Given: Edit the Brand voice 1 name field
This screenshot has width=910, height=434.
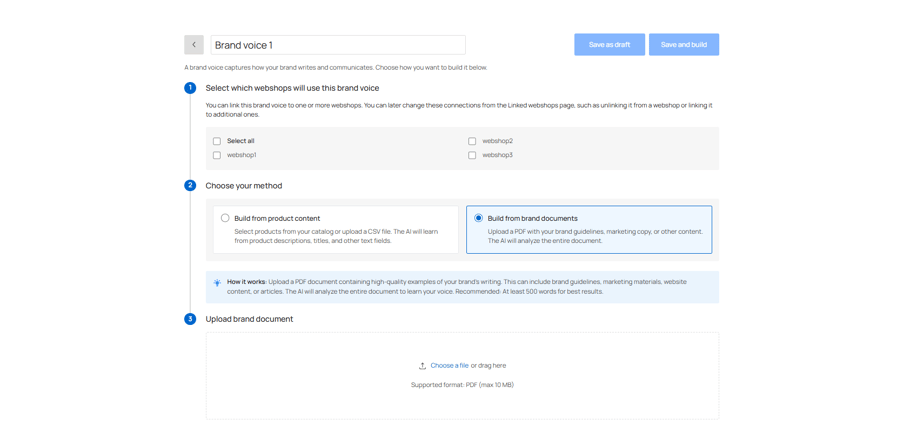Looking at the screenshot, I should [x=338, y=45].
